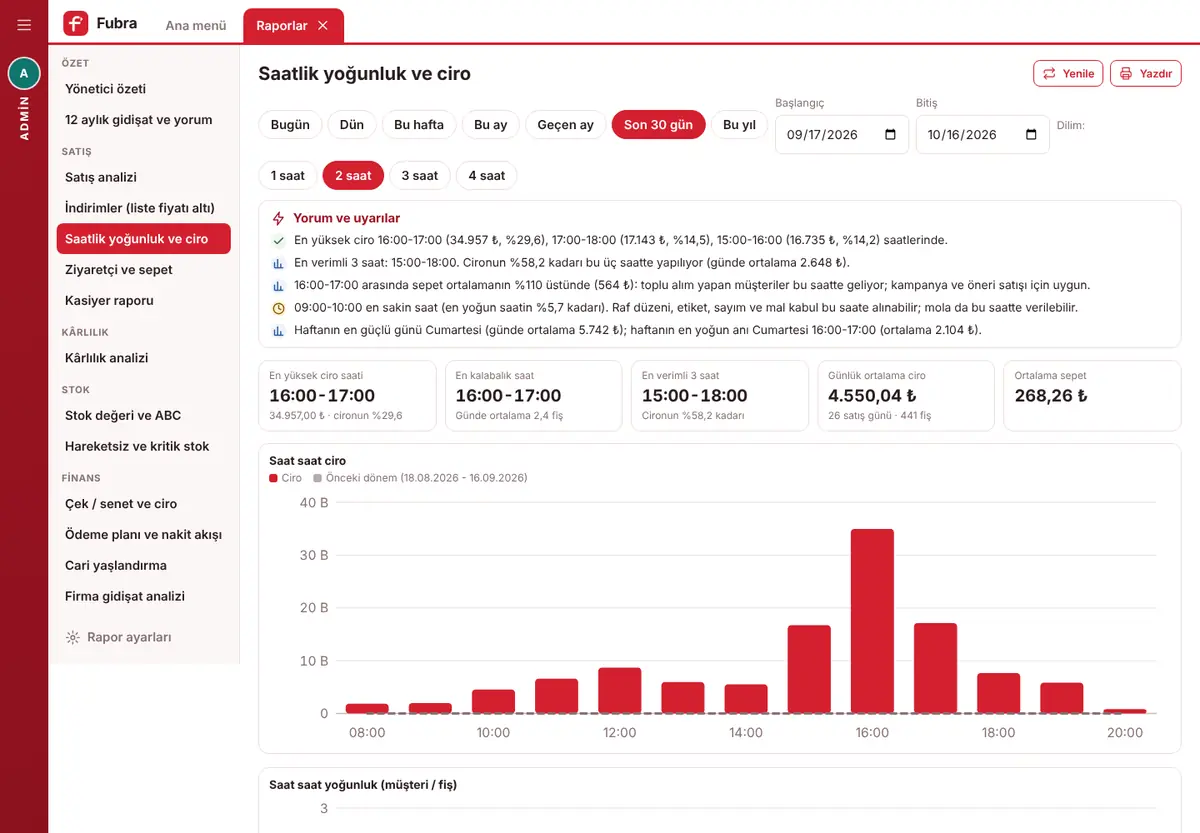Viewport: 1200px width, 833px height.
Task: Toggle the red Ciro legend swatch
Action: [x=273, y=478]
